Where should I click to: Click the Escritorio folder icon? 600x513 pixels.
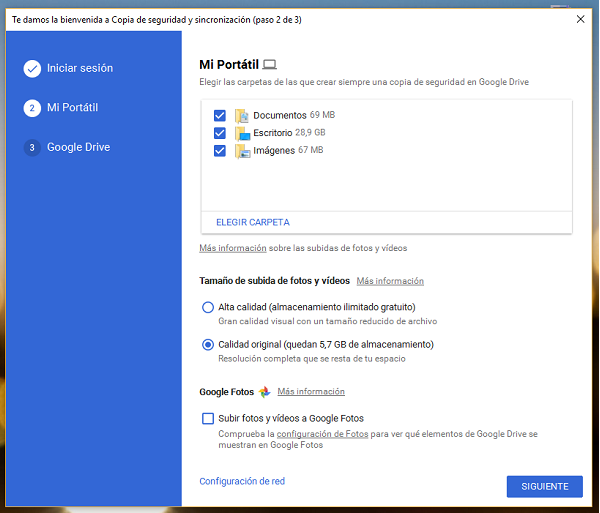click(x=242, y=133)
